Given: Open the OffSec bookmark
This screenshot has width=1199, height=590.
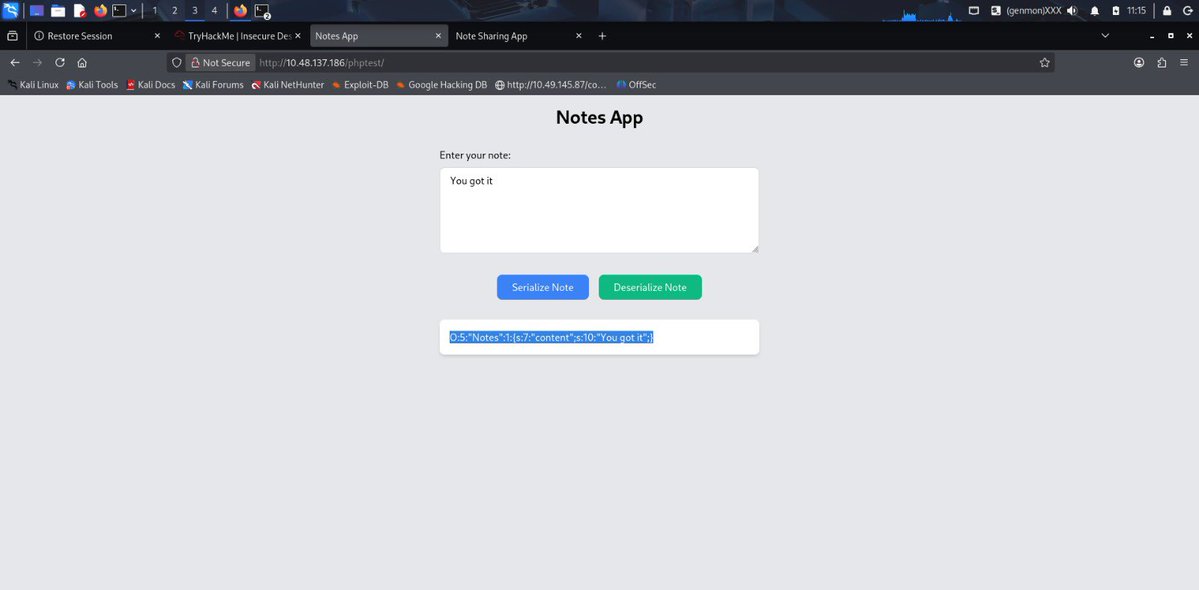Looking at the screenshot, I should coord(636,85).
